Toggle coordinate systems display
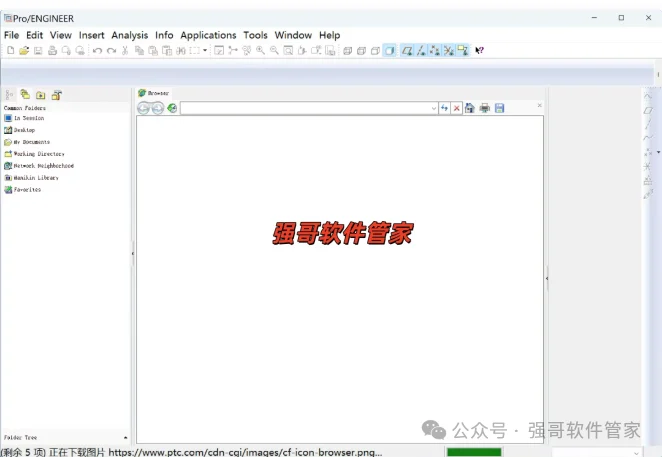The width and height of the screenshot is (662, 457). (x=449, y=51)
